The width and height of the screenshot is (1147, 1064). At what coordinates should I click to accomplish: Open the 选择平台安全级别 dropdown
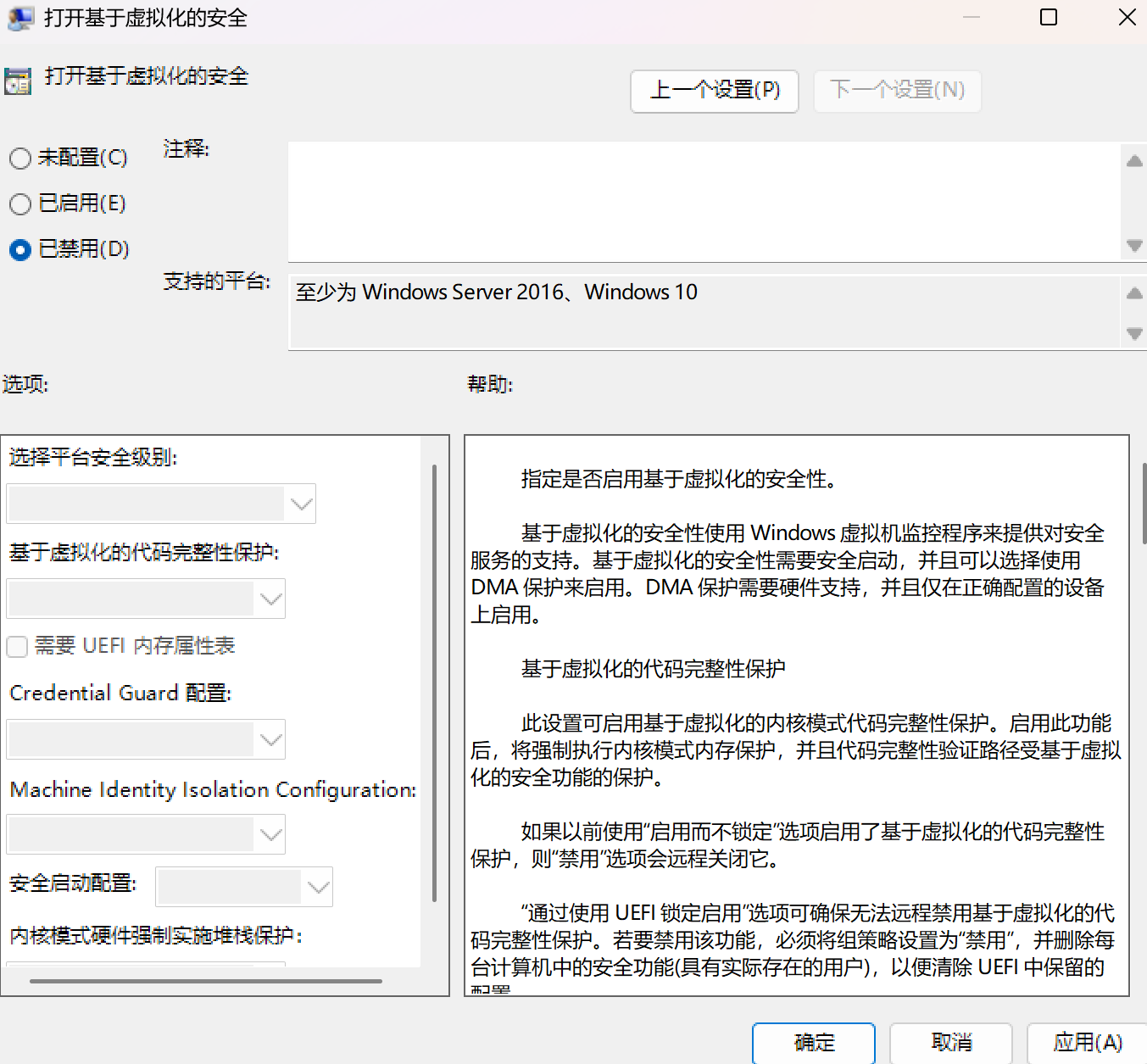click(x=161, y=504)
